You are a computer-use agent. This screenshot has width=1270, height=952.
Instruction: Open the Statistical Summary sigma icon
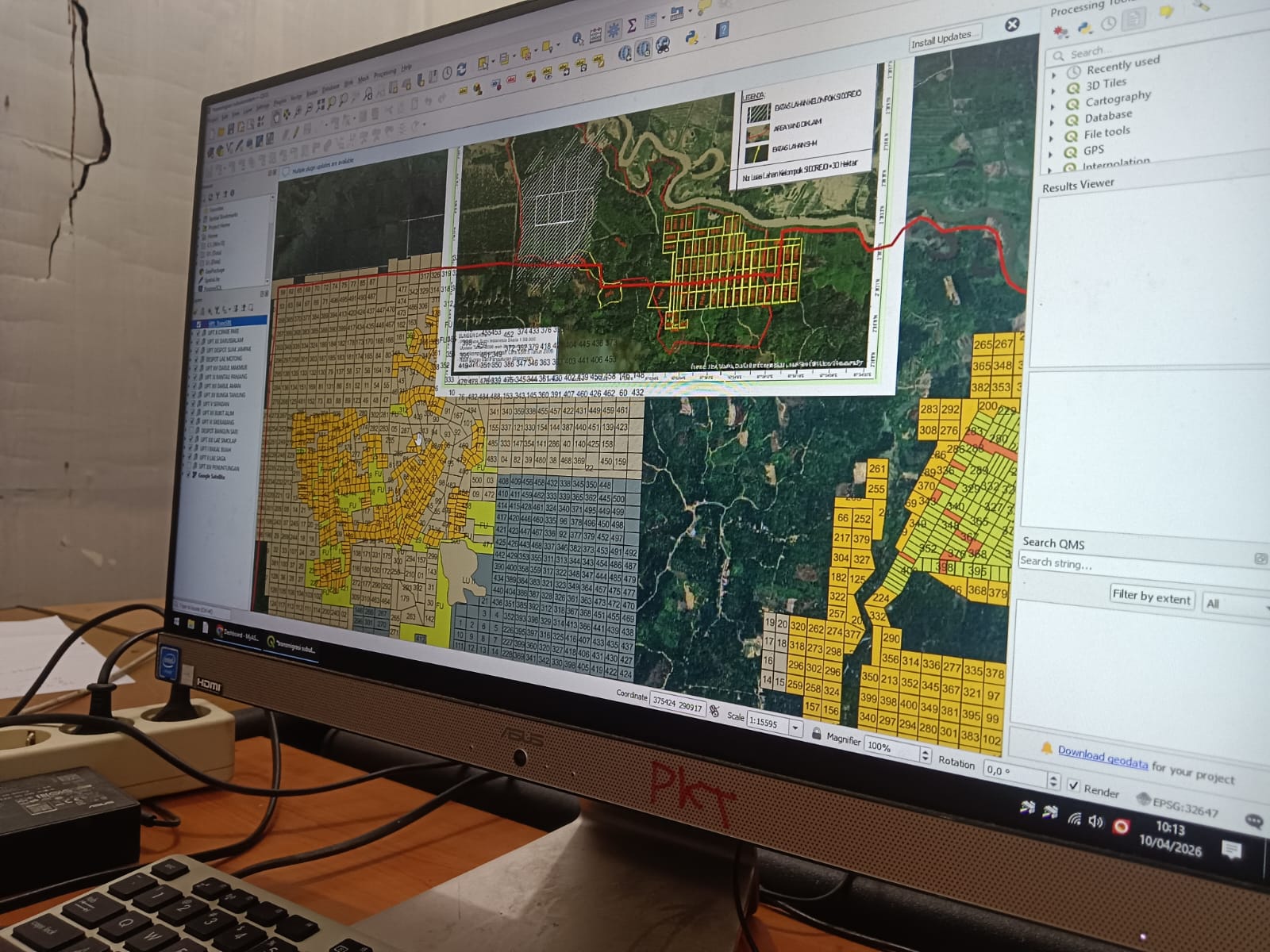[631, 25]
